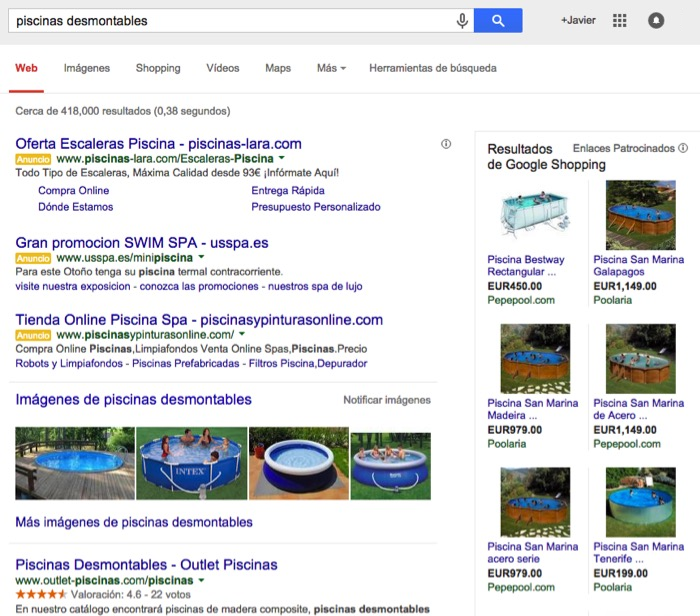Click Cerca de 418,000 resultados text

tap(123, 111)
